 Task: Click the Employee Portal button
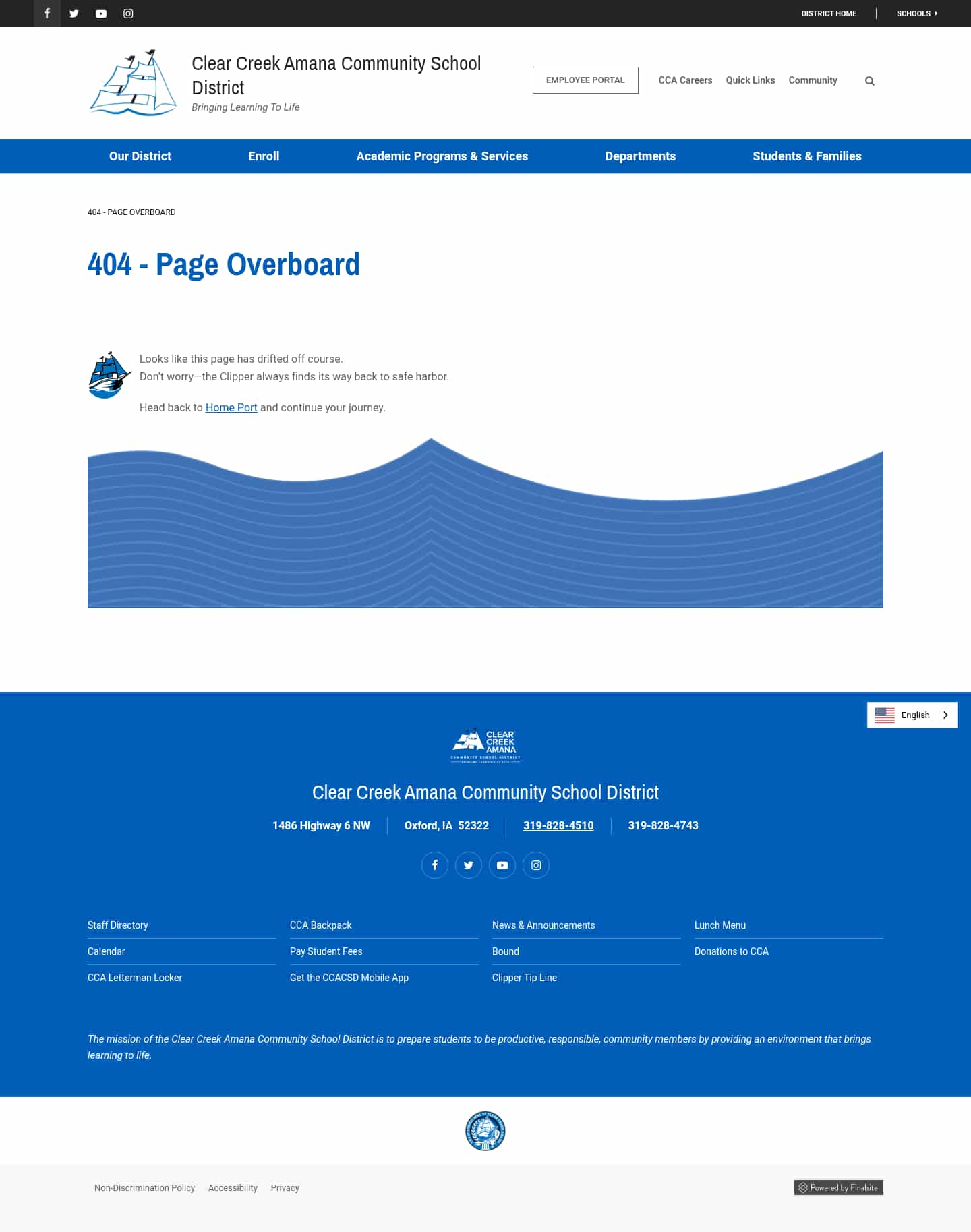(585, 80)
